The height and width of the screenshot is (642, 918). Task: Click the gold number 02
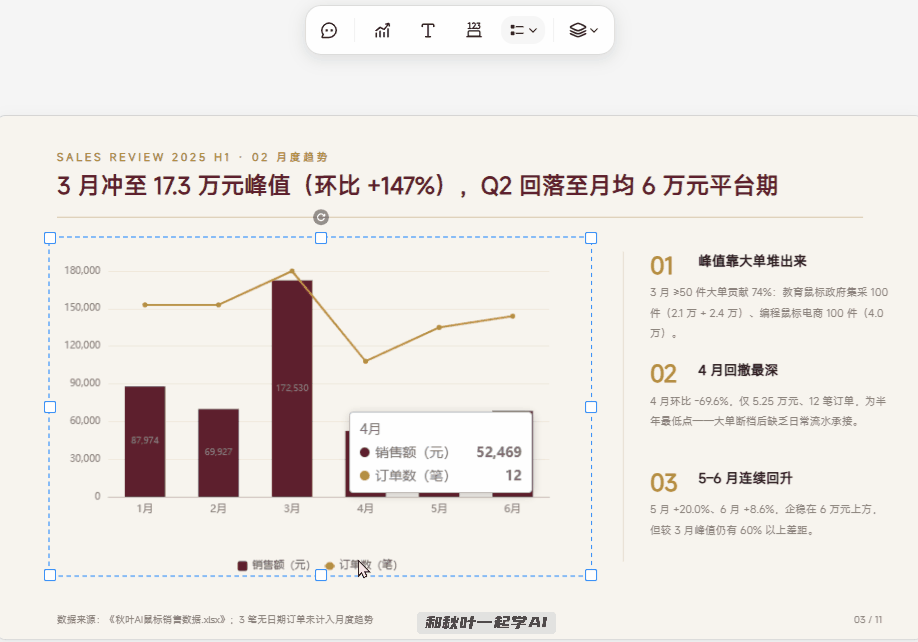point(663,375)
